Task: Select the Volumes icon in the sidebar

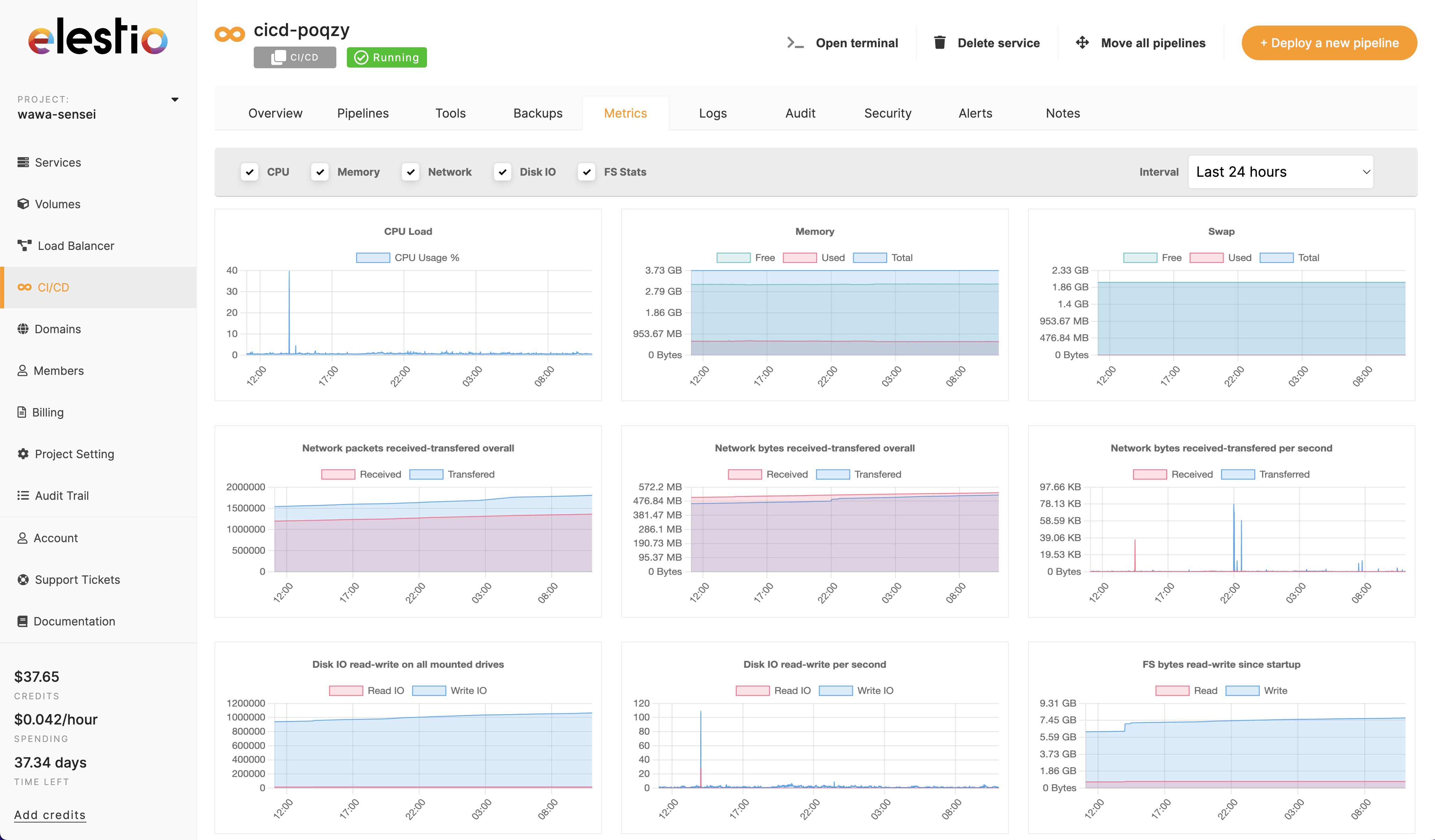Action: [x=24, y=204]
